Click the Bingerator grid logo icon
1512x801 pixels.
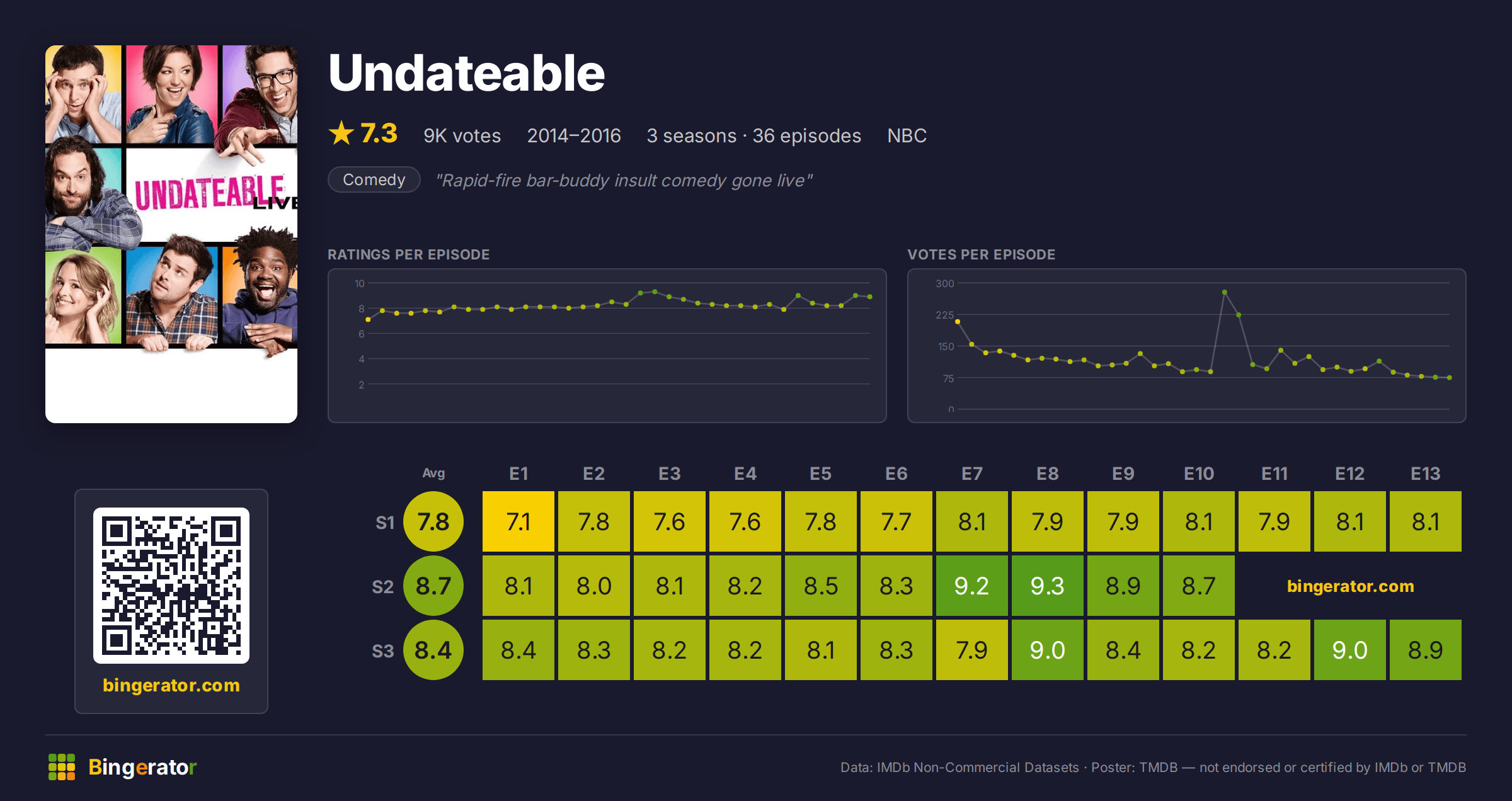62,767
